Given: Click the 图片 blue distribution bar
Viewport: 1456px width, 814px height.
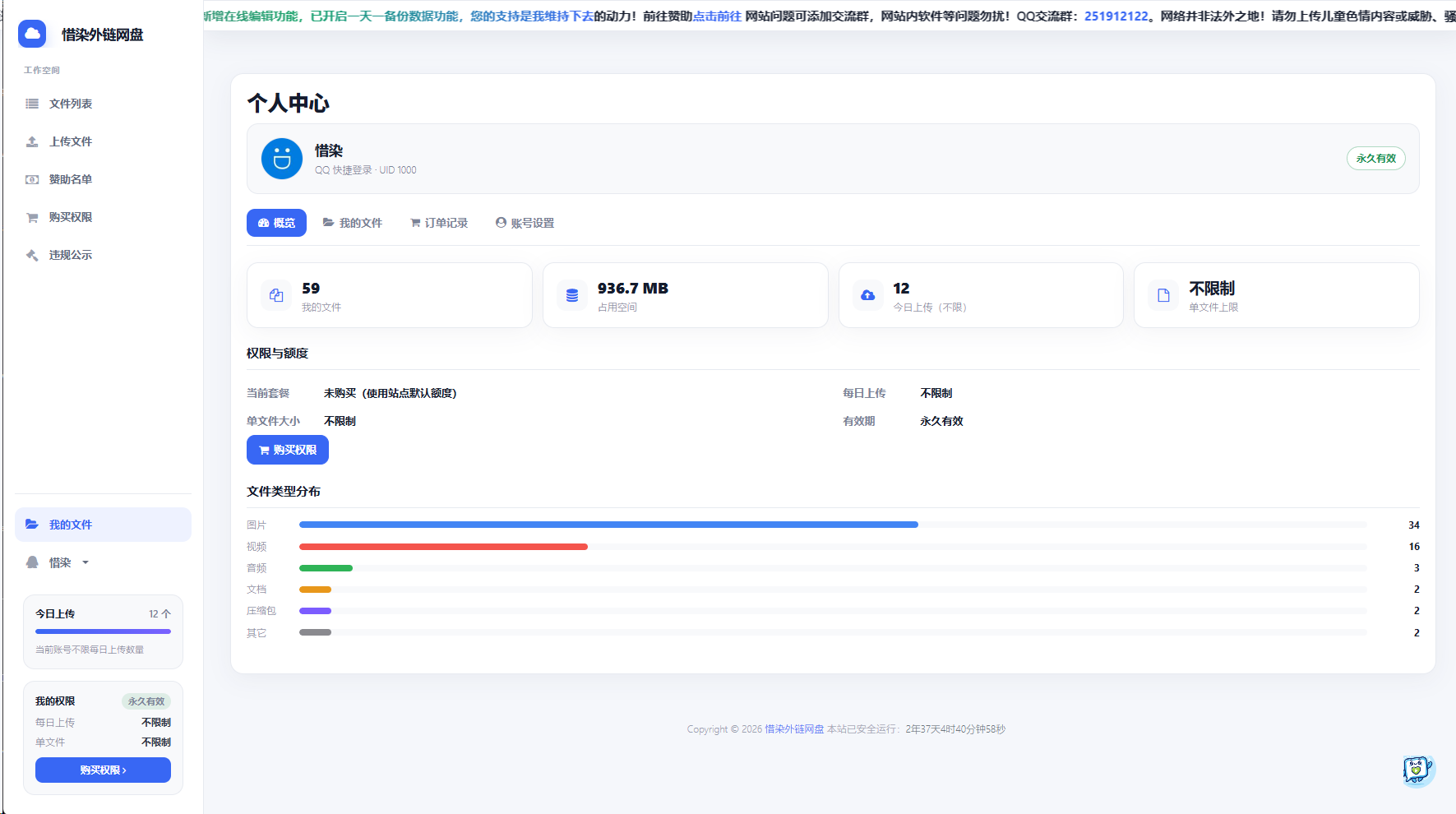Looking at the screenshot, I should (608, 525).
